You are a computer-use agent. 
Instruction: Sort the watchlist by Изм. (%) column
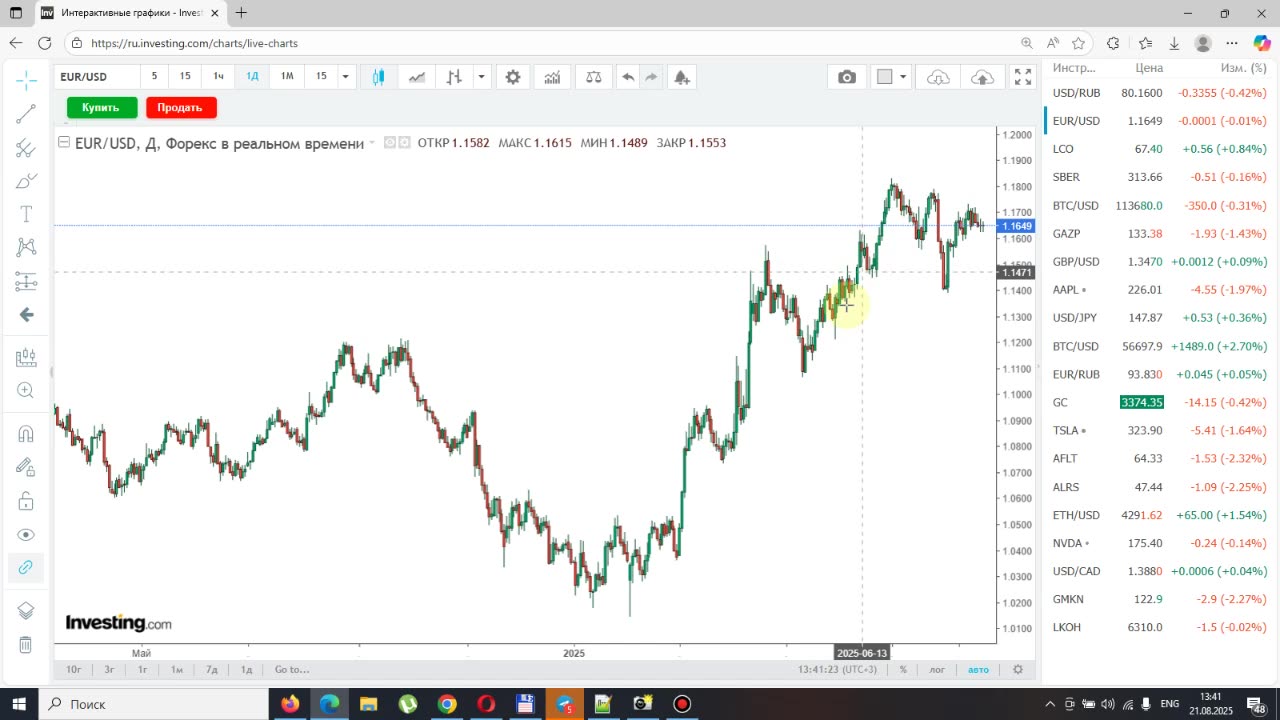(1243, 68)
